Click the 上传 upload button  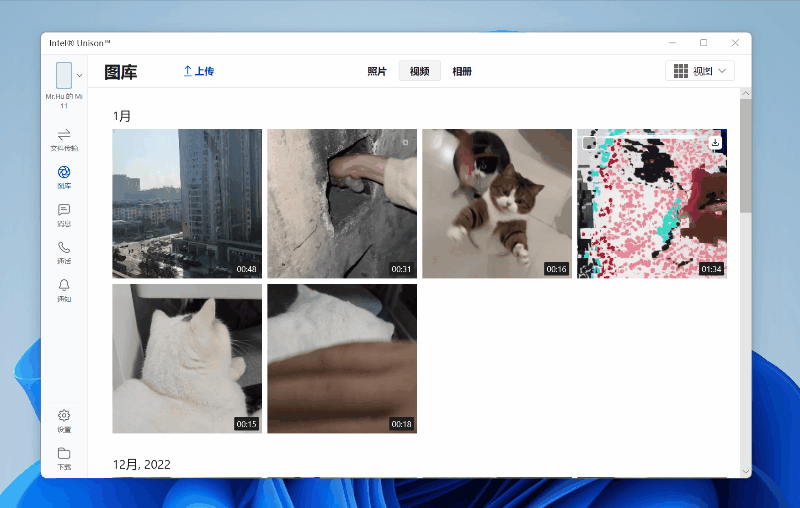(198, 71)
